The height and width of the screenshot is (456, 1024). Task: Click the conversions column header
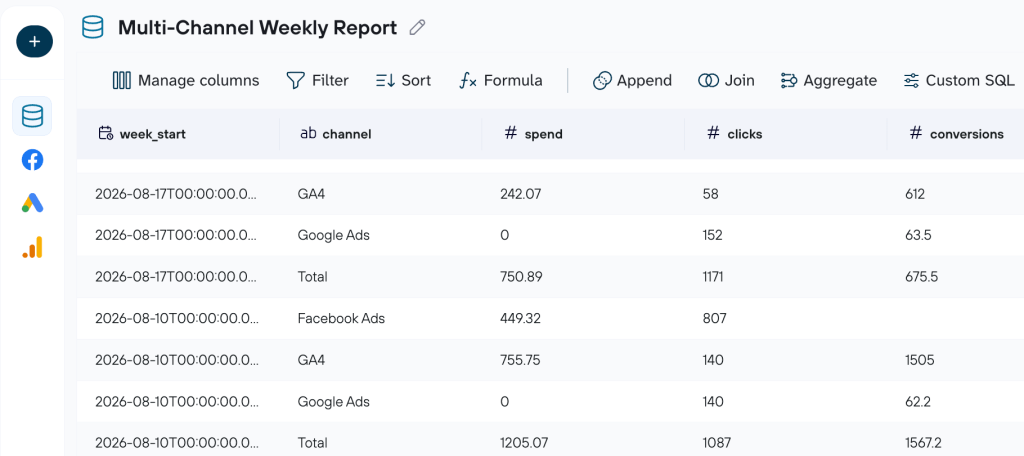point(955,134)
